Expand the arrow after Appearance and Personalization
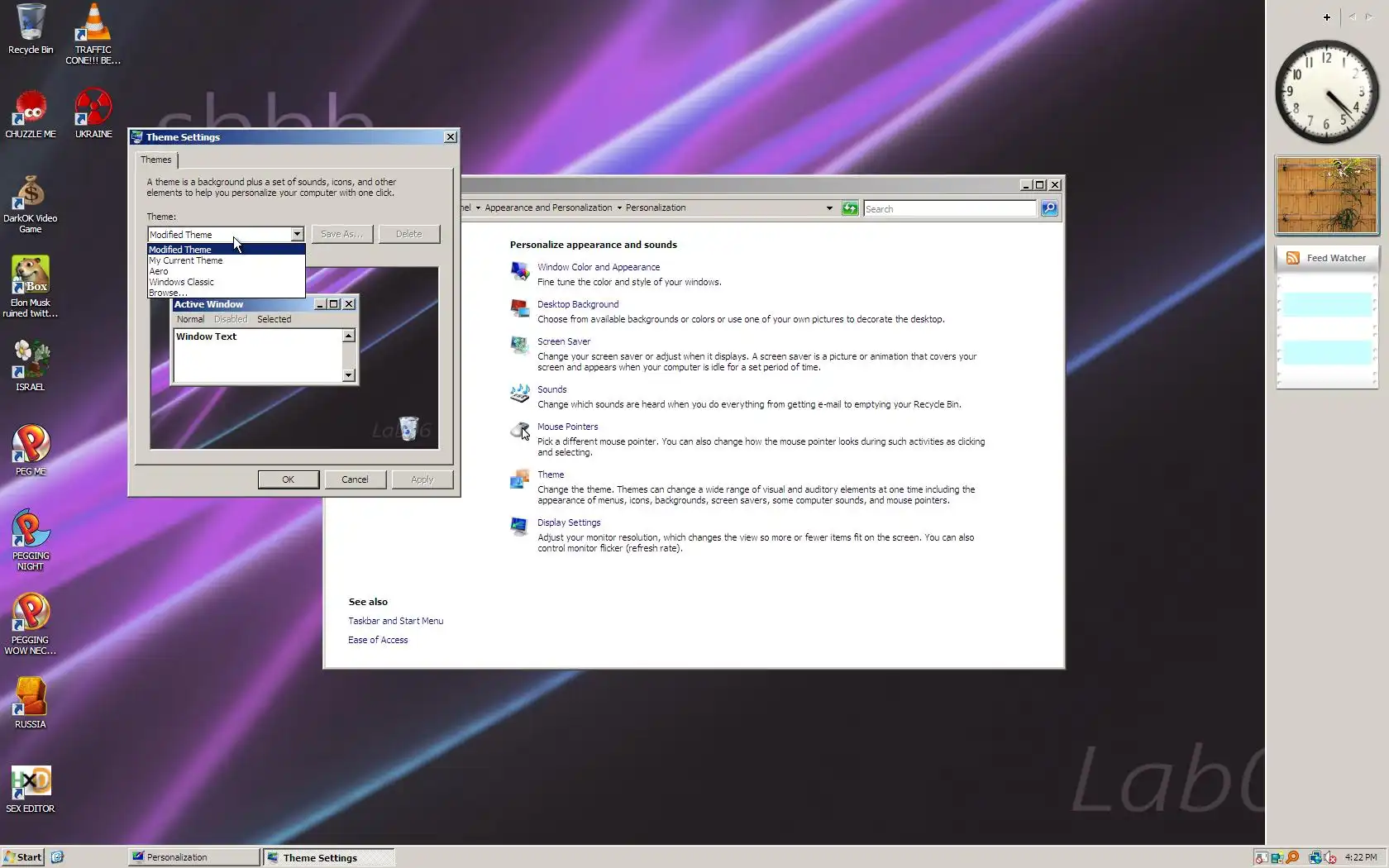 coord(619,208)
